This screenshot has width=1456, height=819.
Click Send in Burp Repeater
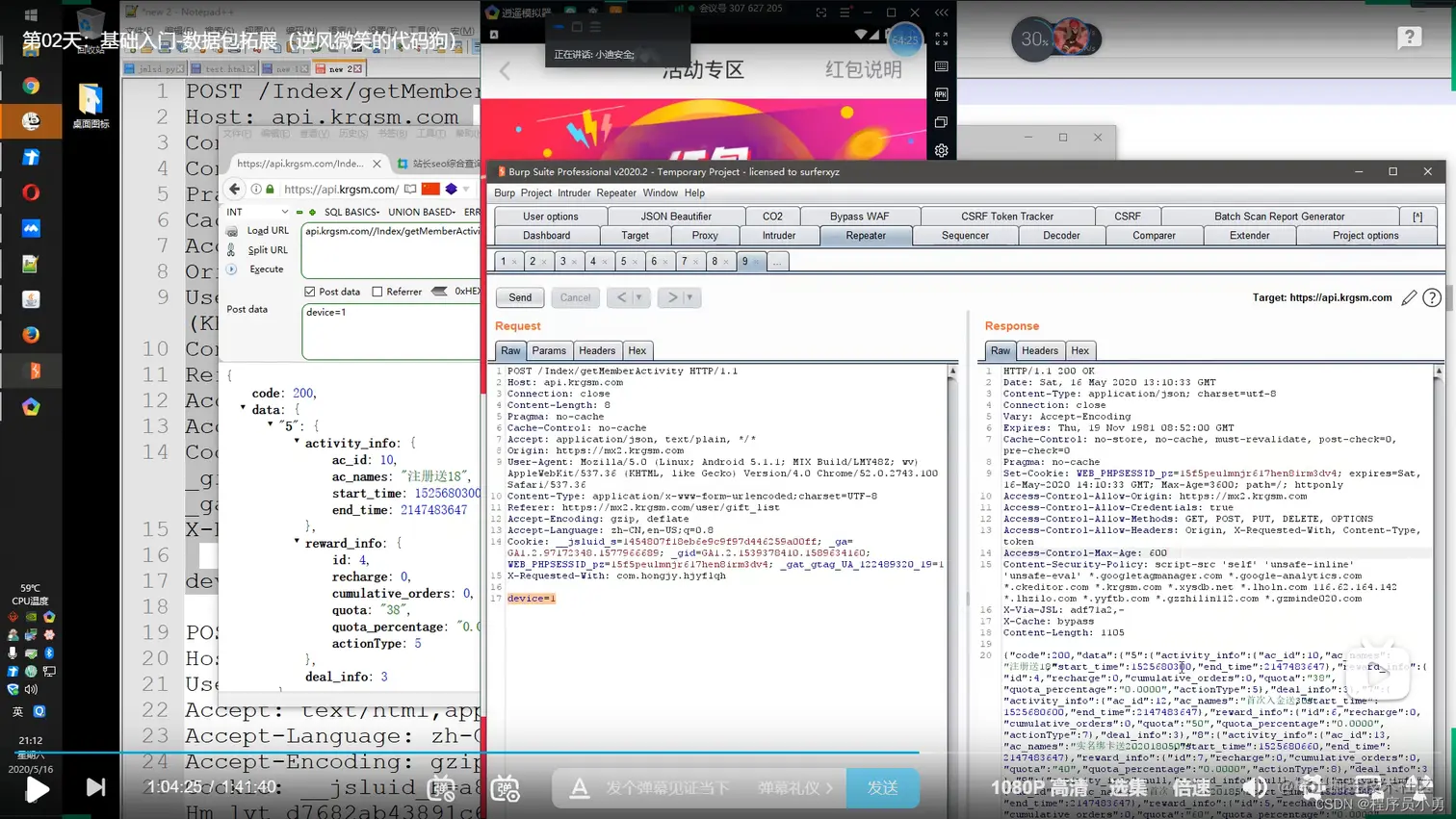point(520,297)
